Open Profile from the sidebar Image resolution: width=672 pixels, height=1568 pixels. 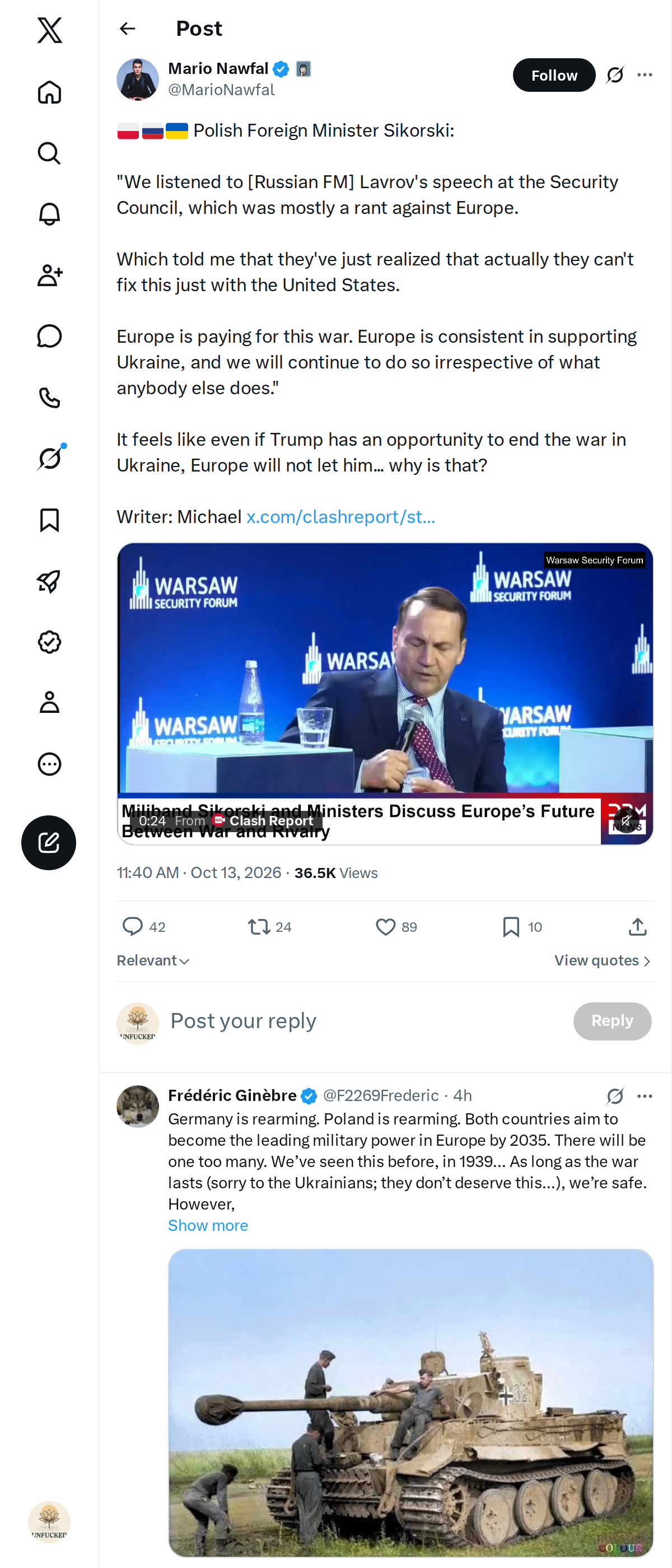point(49,703)
